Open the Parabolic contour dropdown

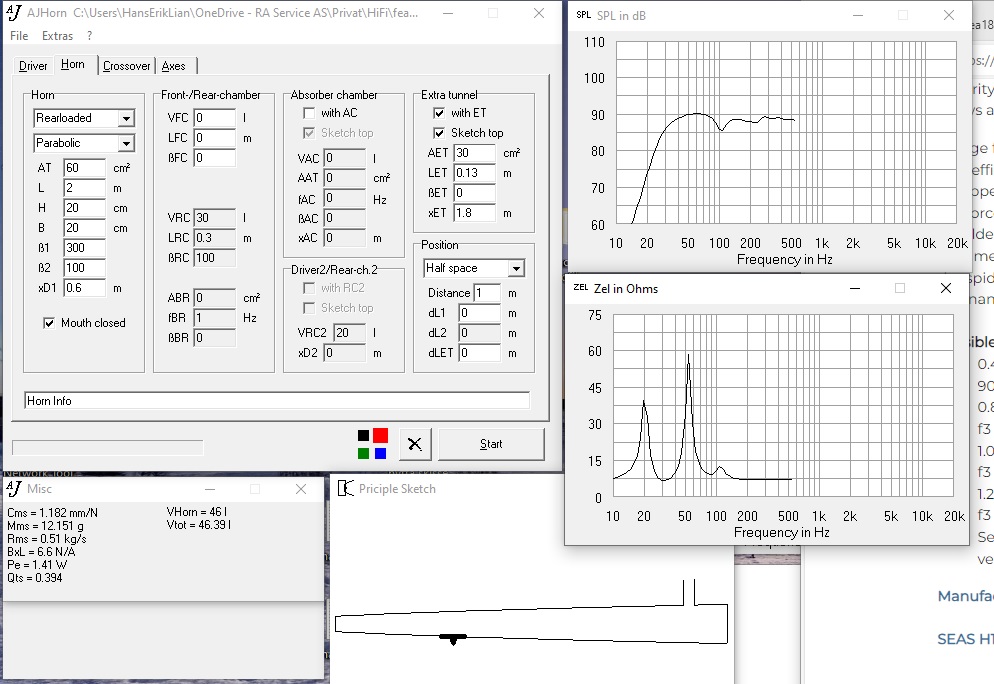126,143
